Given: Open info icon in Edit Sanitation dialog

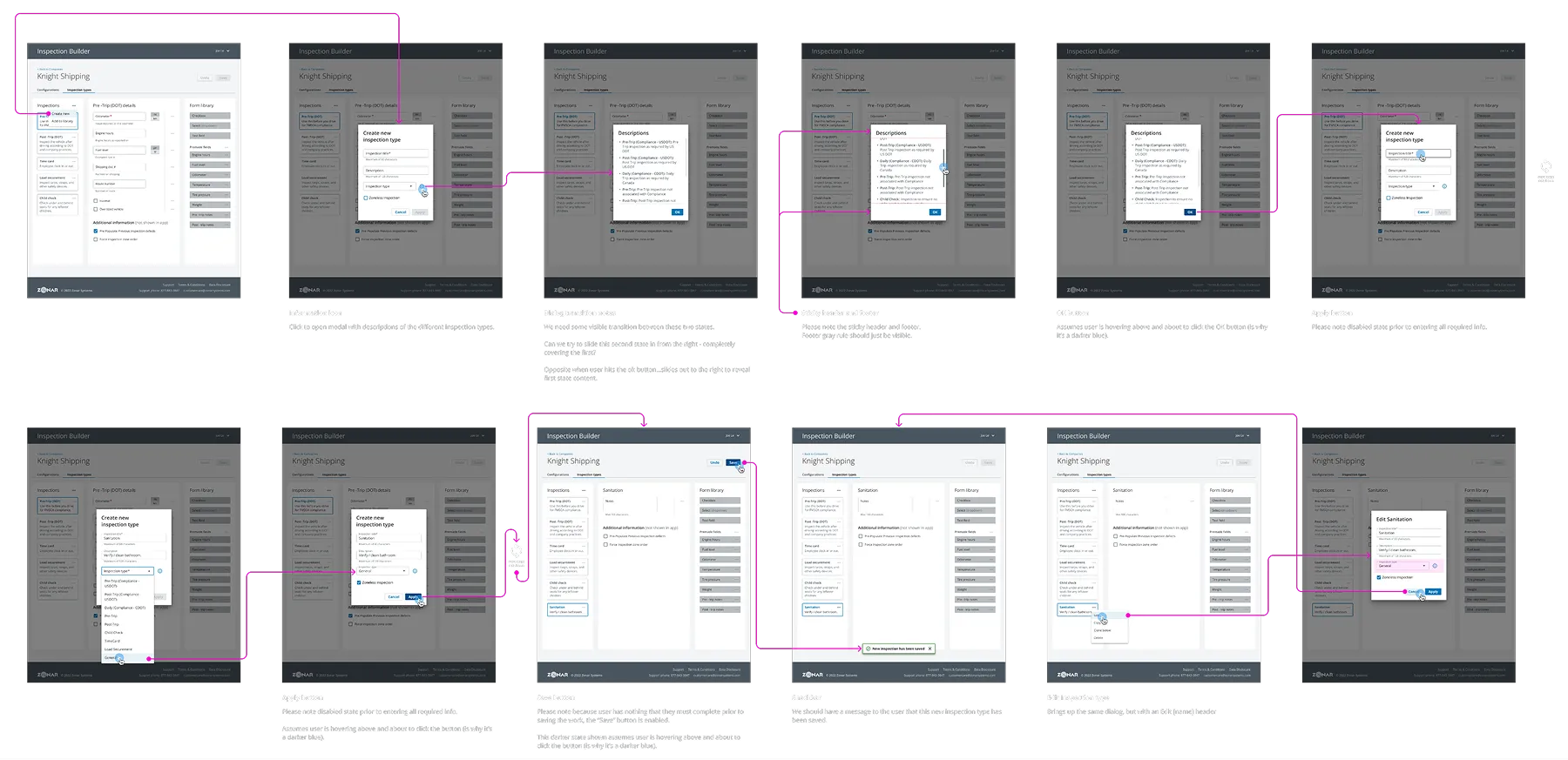Looking at the screenshot, I should pos(1435,566).
